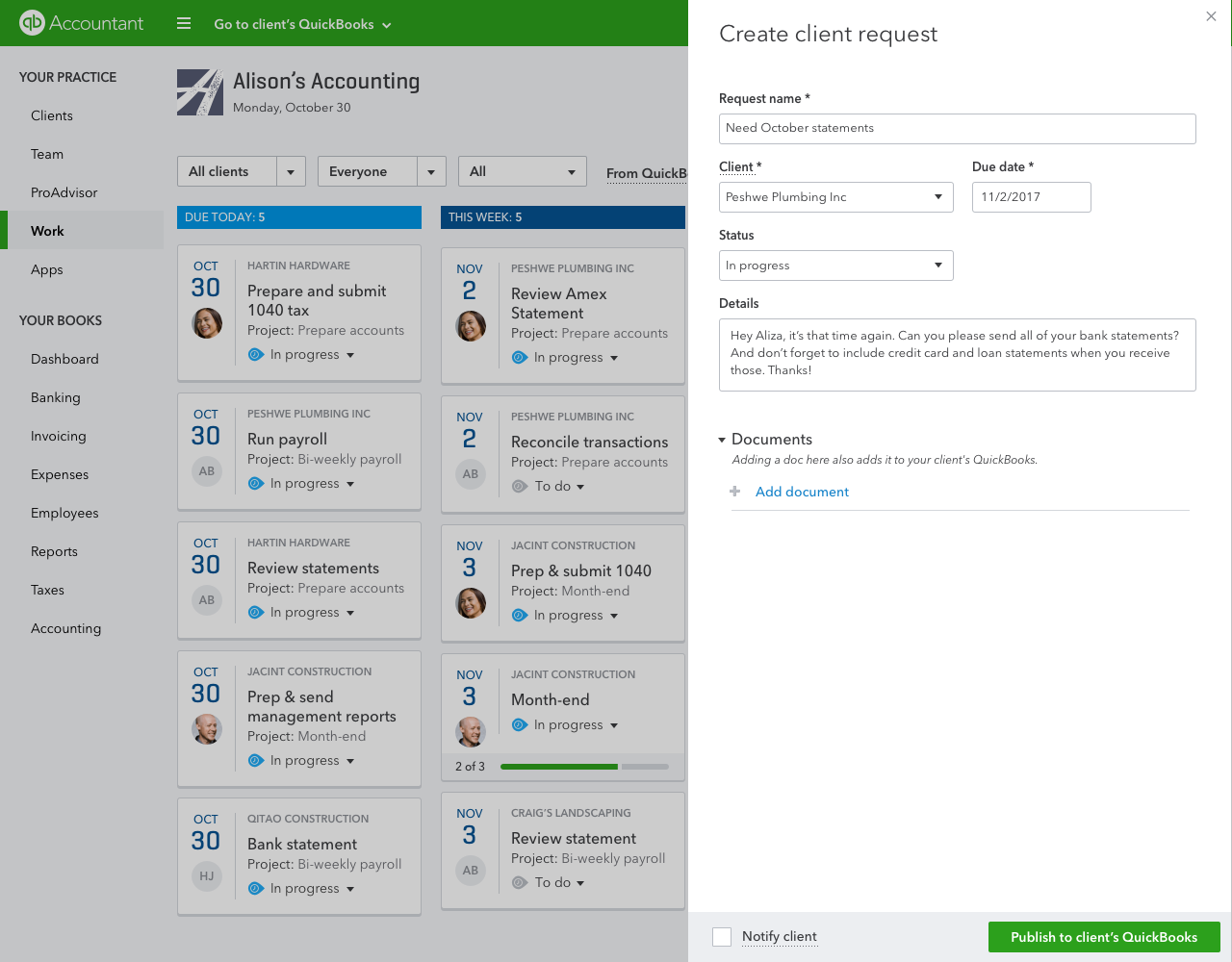Open Apps in the sidebar
Screen dimensions: 1232x962
pos(47,269)
